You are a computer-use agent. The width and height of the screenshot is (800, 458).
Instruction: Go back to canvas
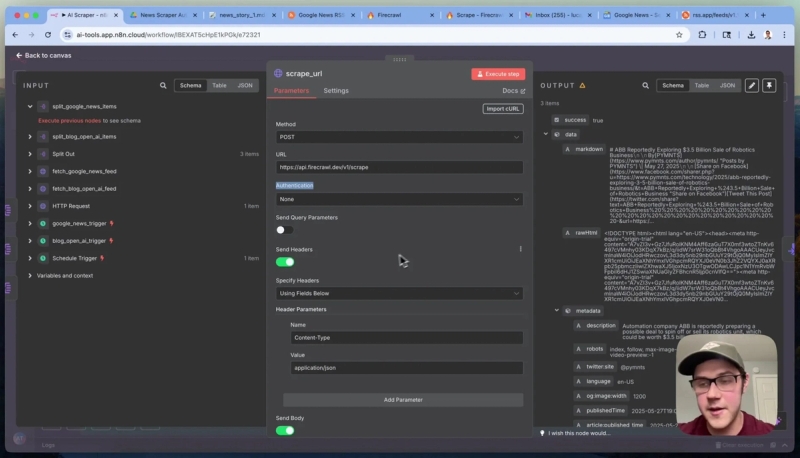pos(43,55)
